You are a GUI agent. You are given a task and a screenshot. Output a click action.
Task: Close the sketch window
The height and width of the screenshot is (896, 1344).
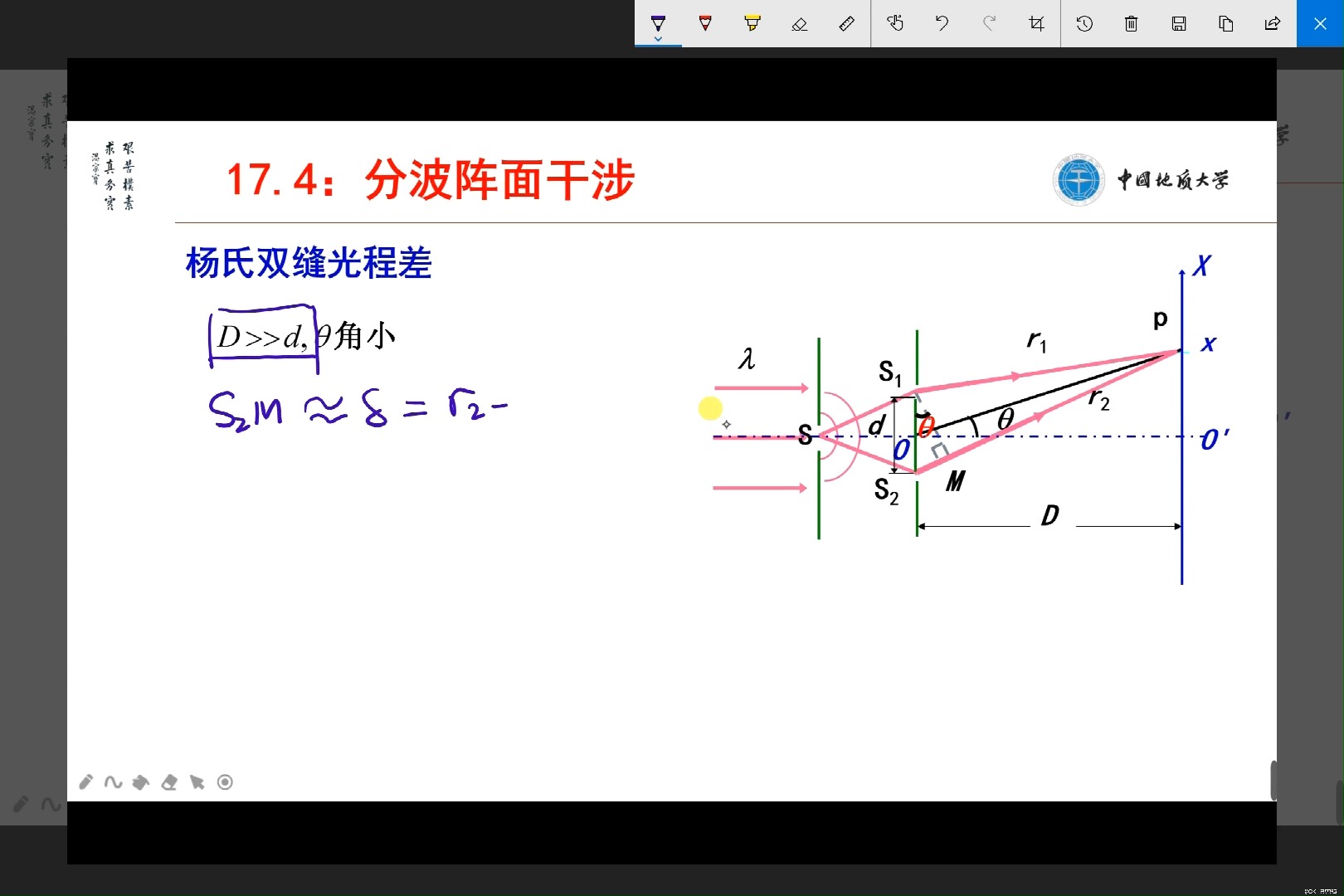tap(1320, 23)
